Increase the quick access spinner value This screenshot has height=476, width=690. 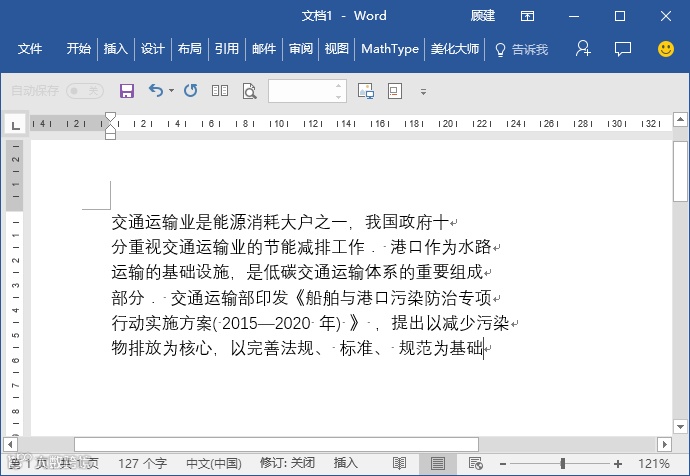pos(338,85)
